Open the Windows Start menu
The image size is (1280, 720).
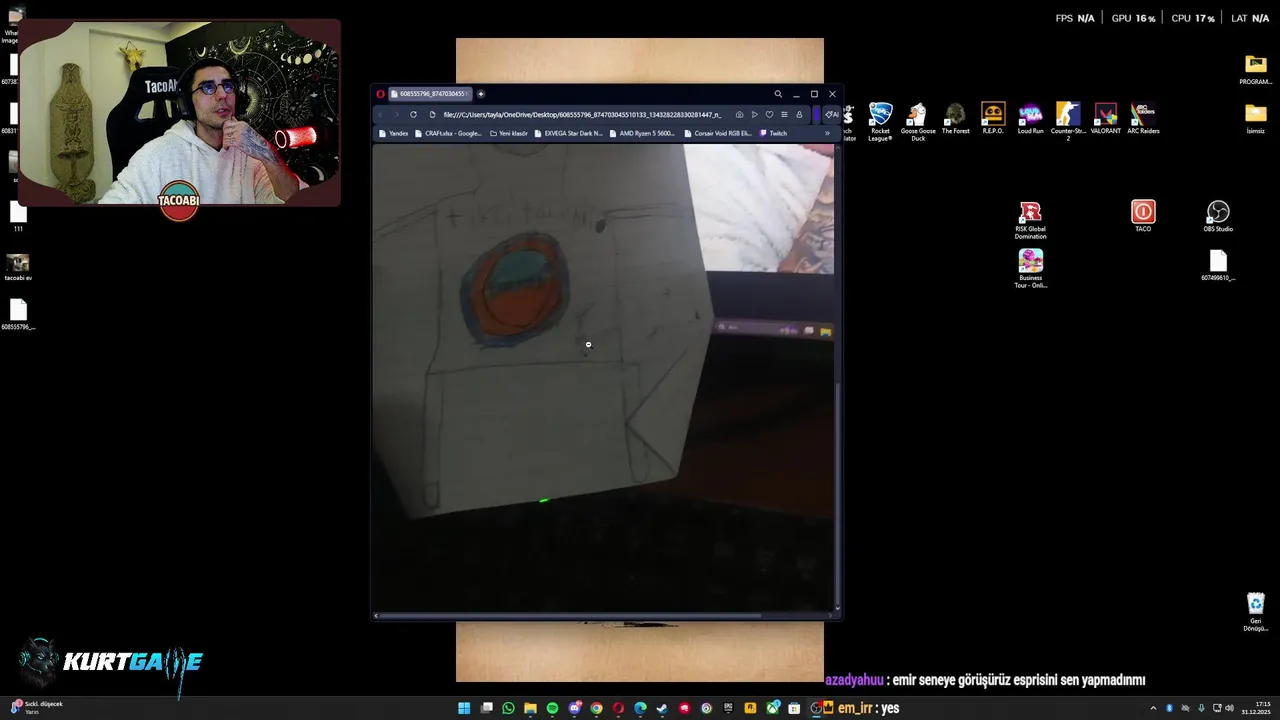(464, 708)
